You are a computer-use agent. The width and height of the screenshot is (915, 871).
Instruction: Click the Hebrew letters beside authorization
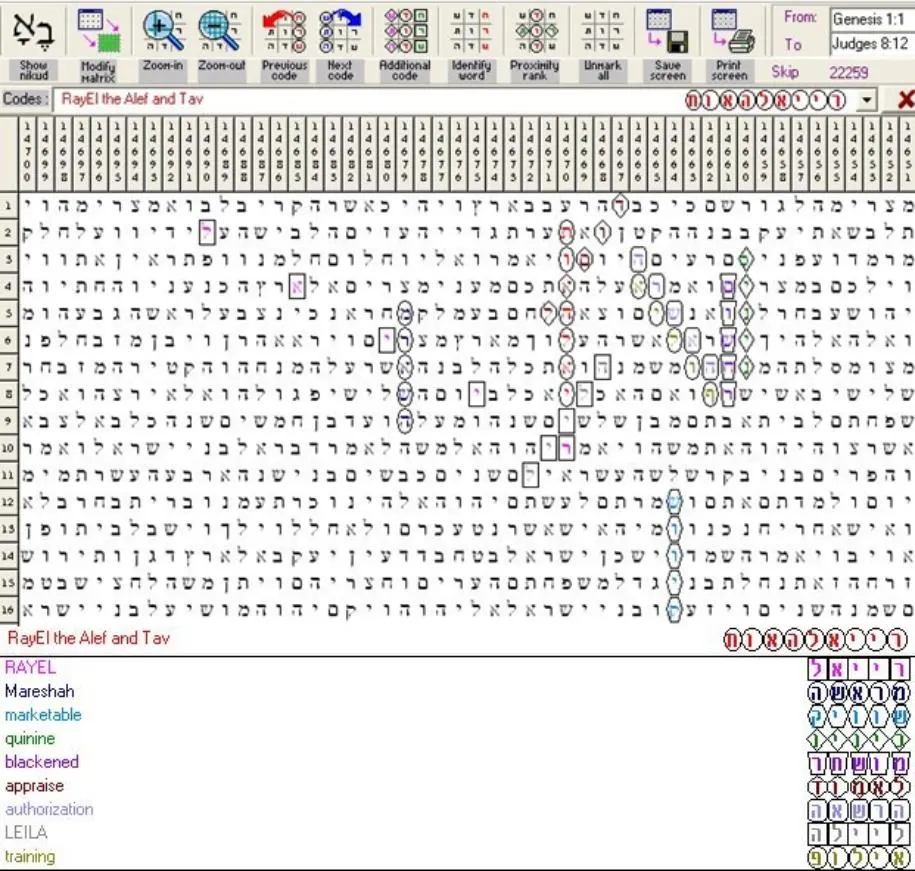[858, 810]
